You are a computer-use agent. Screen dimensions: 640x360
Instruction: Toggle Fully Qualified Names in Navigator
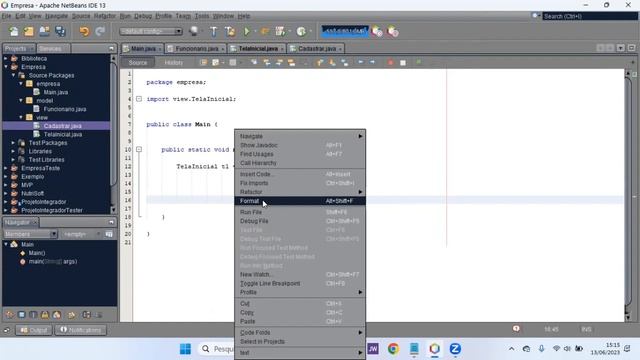tap(72, 315)
